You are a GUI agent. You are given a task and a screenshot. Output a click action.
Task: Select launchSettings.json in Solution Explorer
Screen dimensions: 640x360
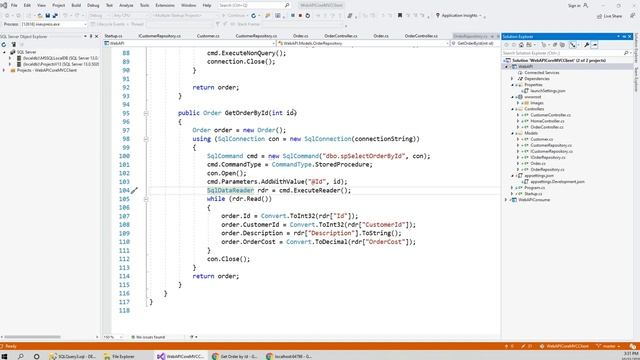click(547, 91)
